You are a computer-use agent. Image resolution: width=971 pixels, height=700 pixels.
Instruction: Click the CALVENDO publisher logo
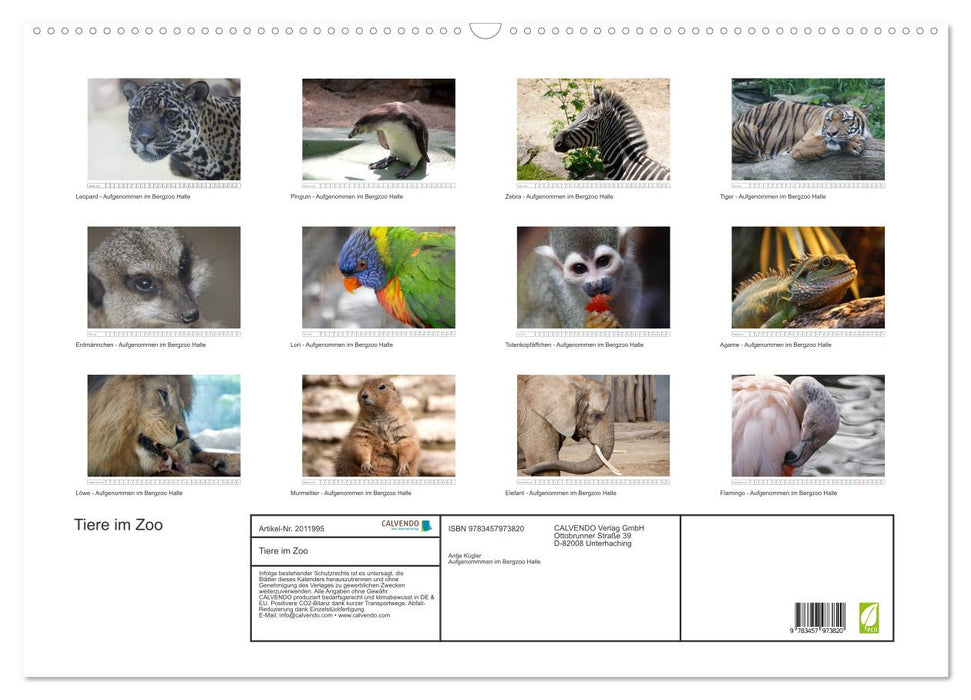pyautogui.click(x=398, y=524)
